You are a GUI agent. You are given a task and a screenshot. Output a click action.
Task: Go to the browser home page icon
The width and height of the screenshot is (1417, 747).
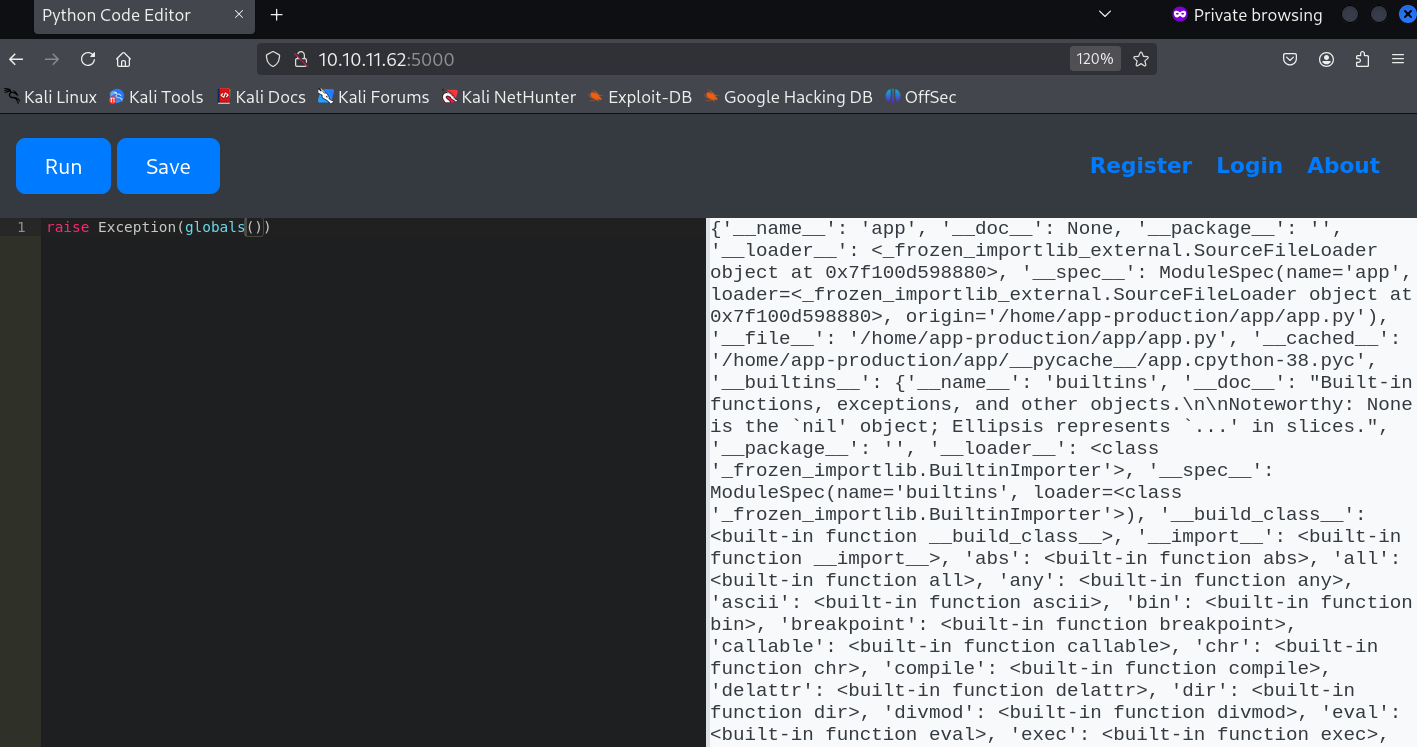(123, 59)
